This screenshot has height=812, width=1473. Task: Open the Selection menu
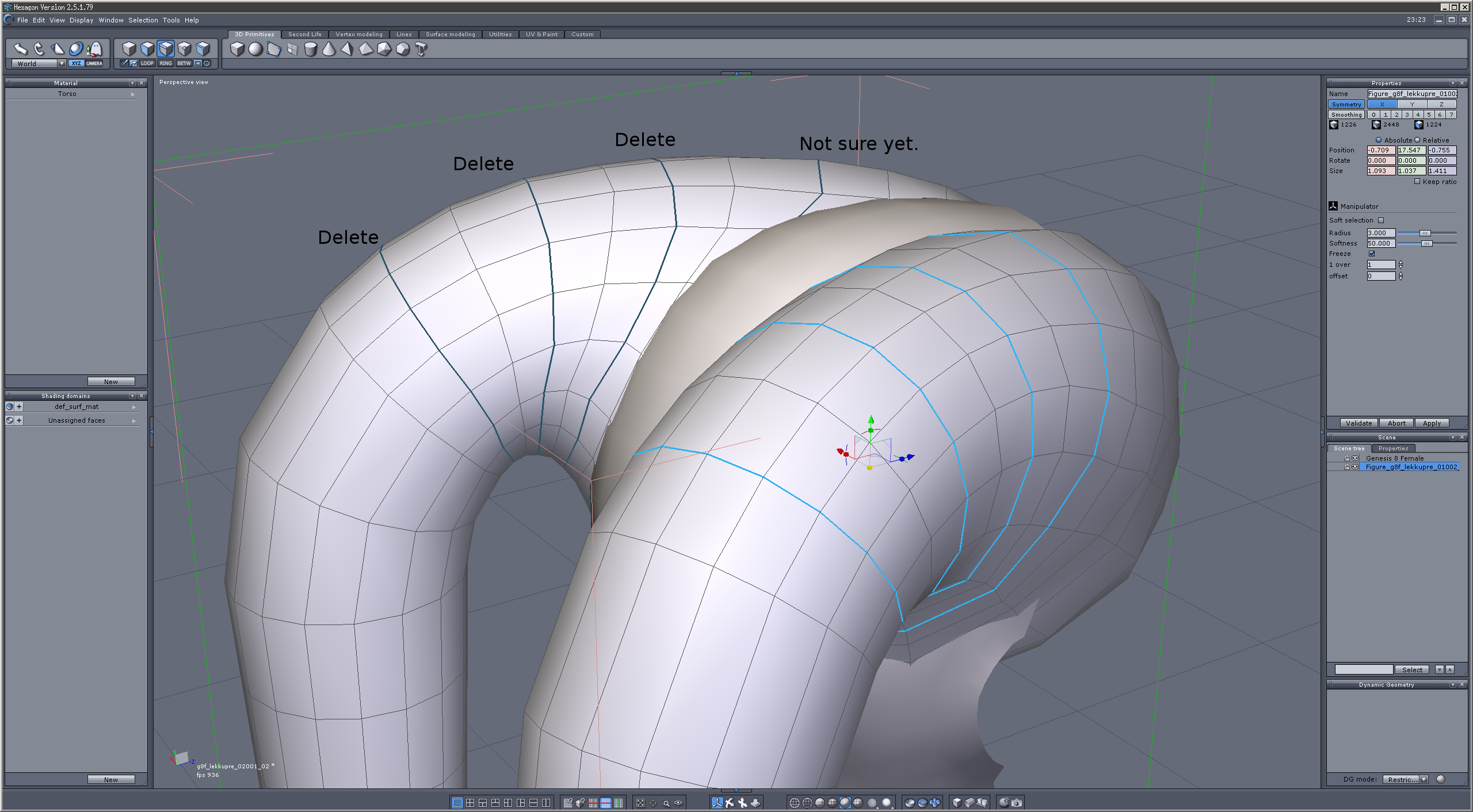coord(143,20)
